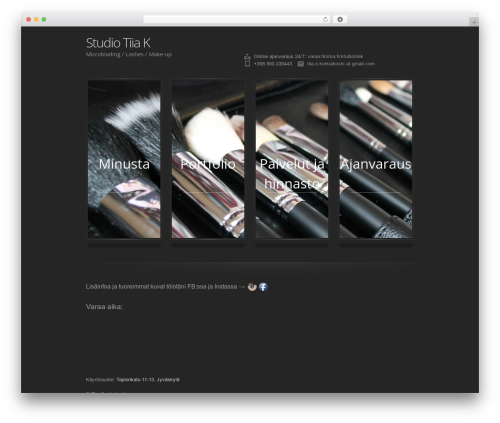Close the browser window with red button
The width and height of the screenshot is (500, 423).
click(29, 19)
